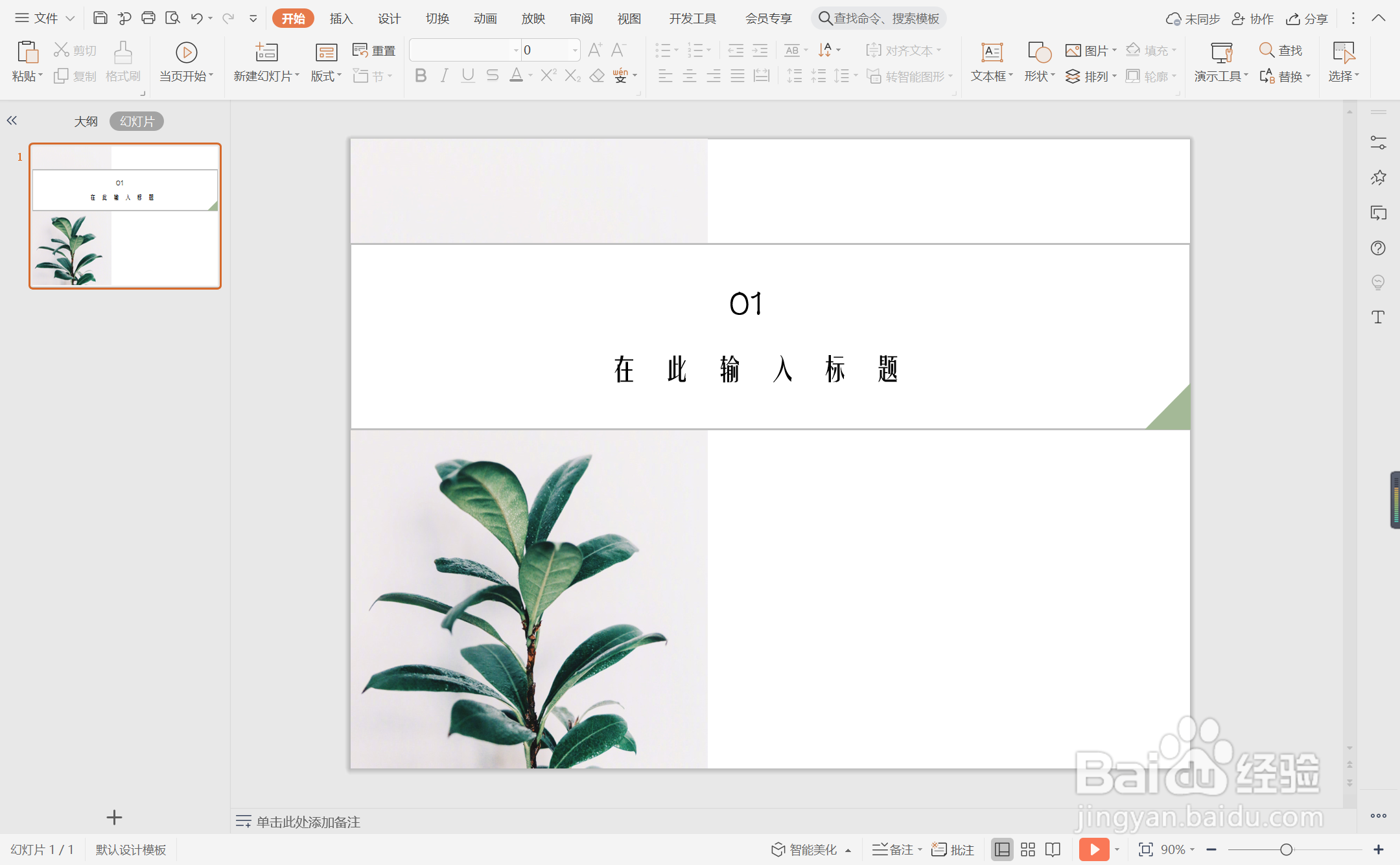Toggle Superscript formatting
Viewport: 1400px width, 865px height.
548,76
